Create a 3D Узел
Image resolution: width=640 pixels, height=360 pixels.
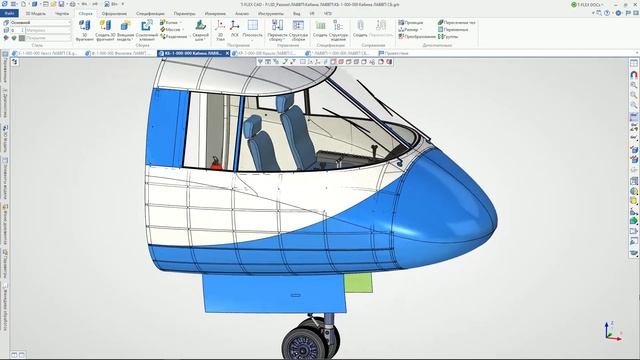pyautogui.click(x=220, y=30)
